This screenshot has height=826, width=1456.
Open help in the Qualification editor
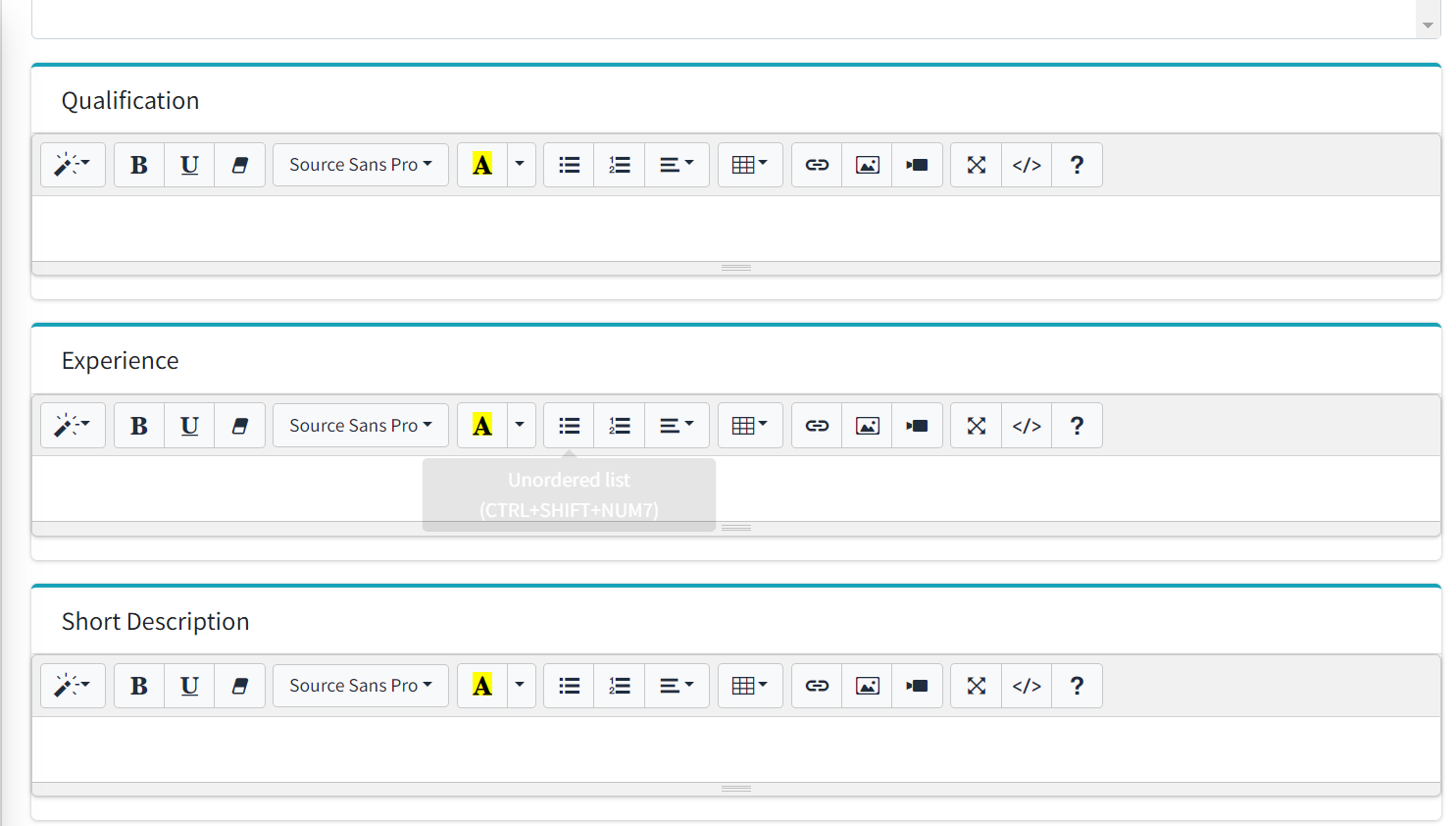pos(1077,165)
